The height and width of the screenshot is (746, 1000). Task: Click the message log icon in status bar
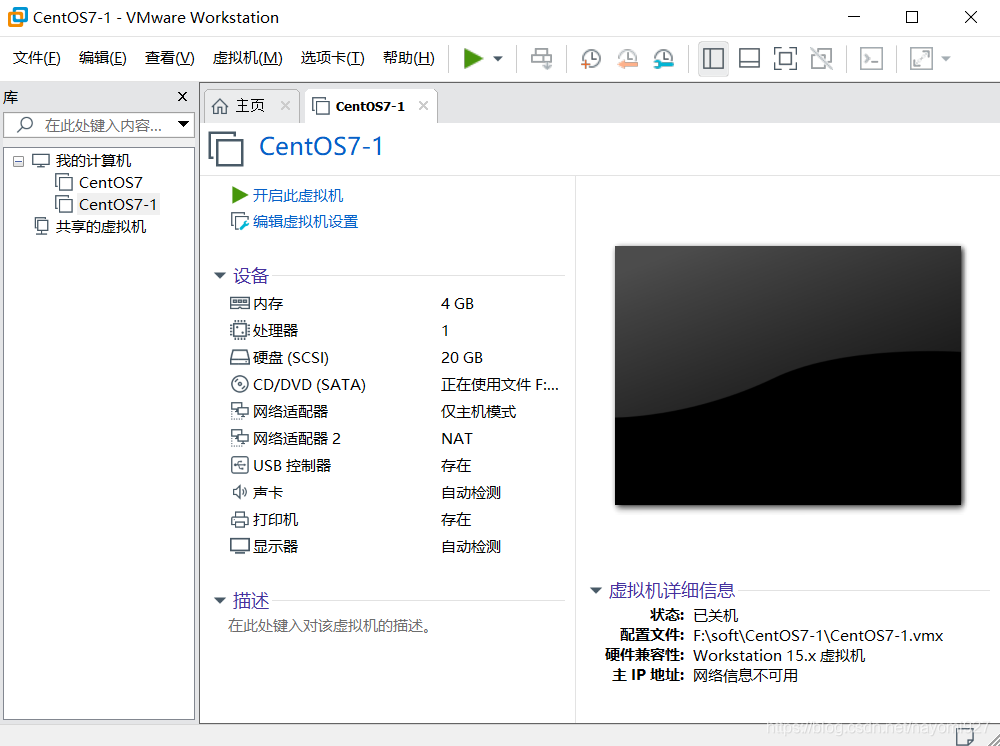tap(966, 737)
